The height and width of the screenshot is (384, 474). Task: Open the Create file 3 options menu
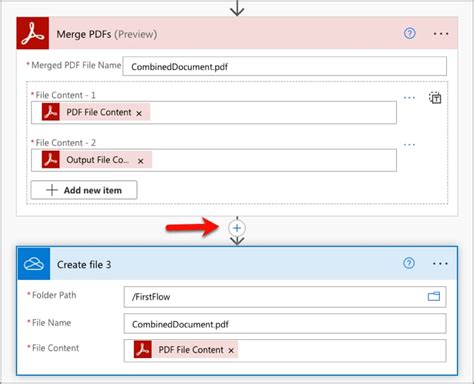tap(440, 264)
